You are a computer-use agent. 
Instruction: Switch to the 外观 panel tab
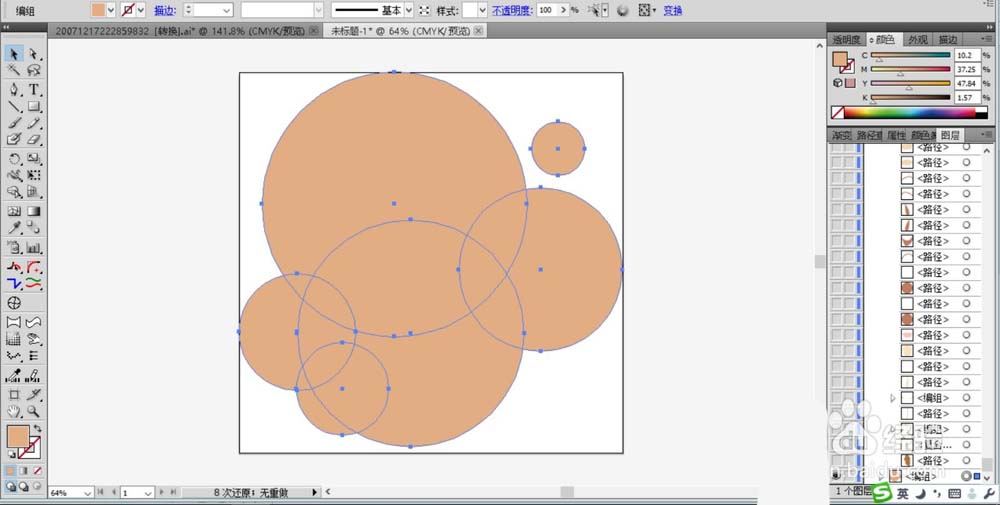(x=918, y=40)
